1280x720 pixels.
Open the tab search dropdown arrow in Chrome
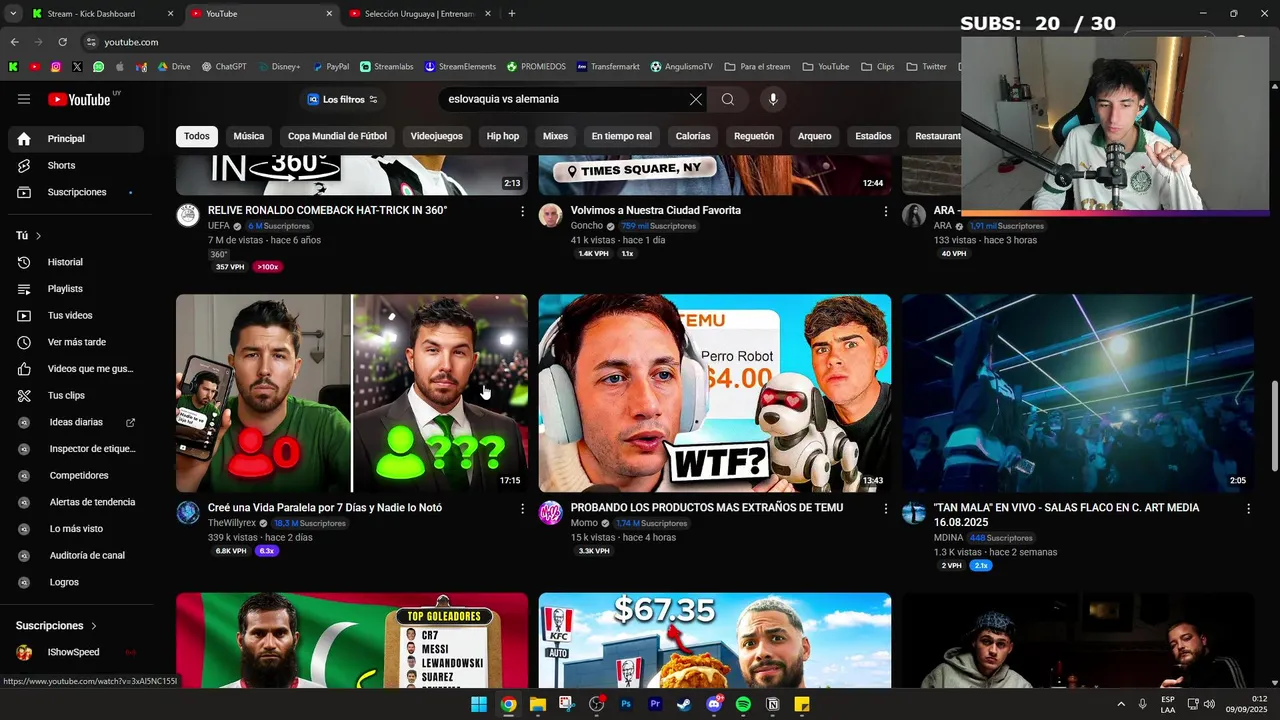(x=13, y=14)
